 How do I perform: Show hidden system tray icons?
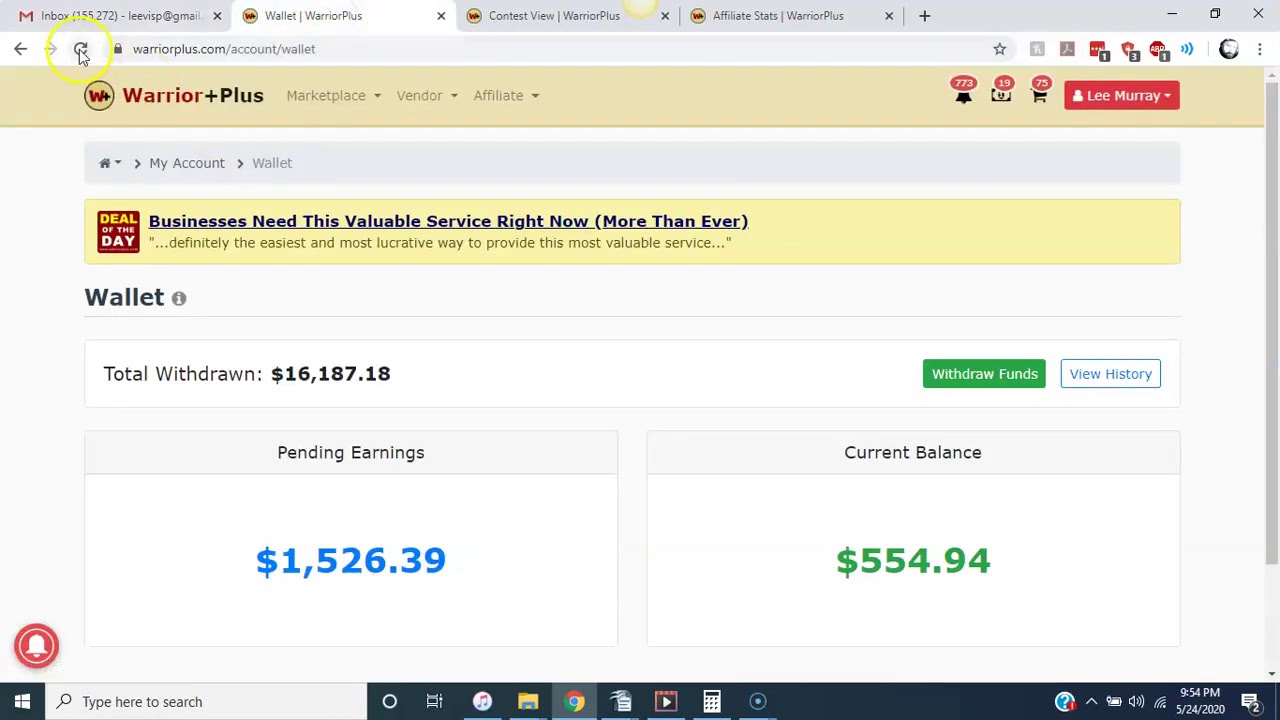coord(1091,701)
